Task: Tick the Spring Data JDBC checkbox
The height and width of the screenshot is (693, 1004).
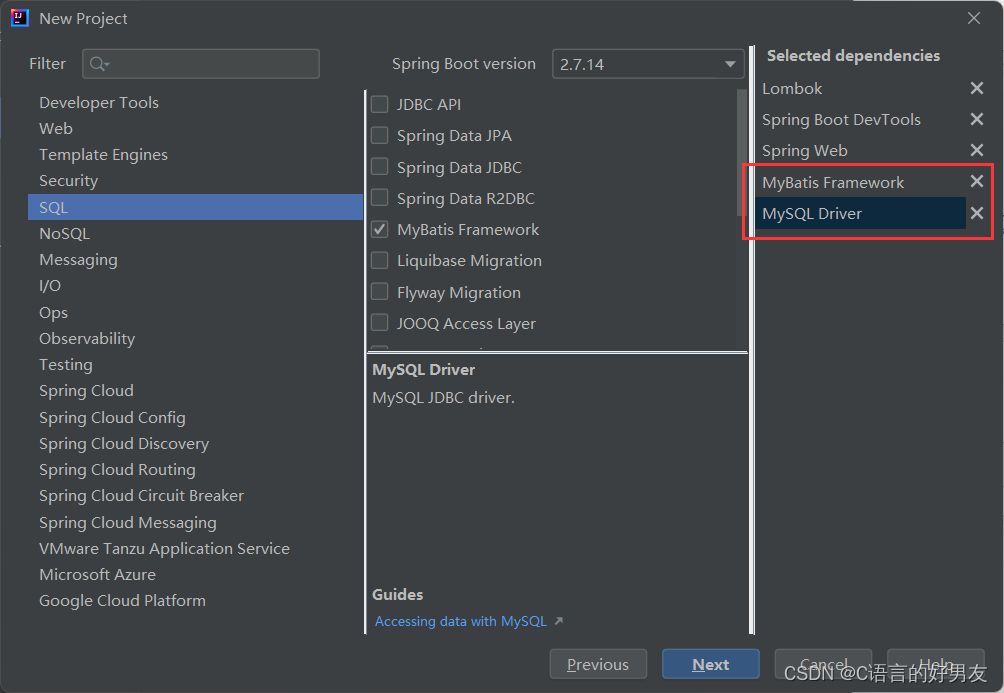Action: click(380, 167)
